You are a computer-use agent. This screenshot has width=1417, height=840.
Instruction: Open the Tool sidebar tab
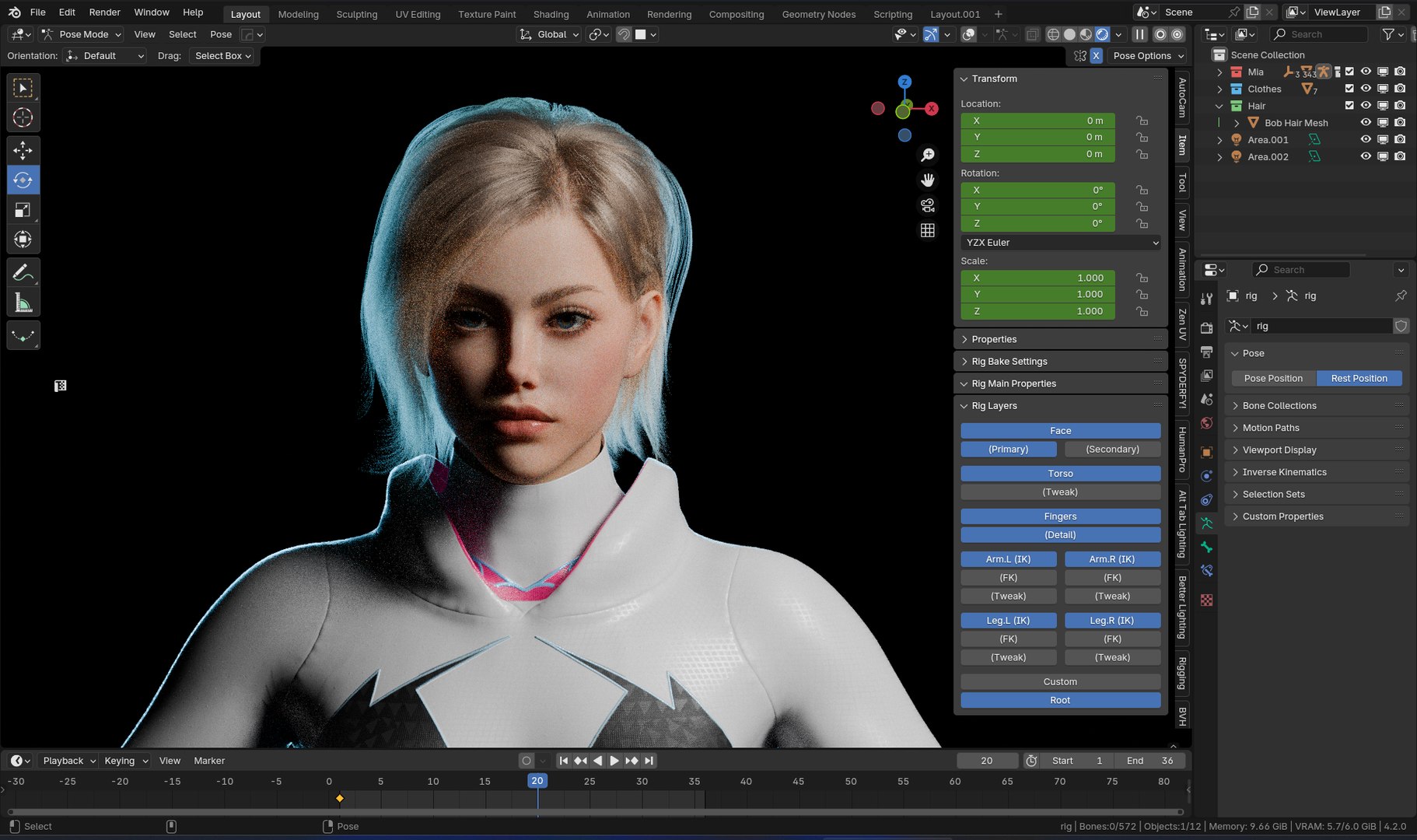click(1182, 183)
